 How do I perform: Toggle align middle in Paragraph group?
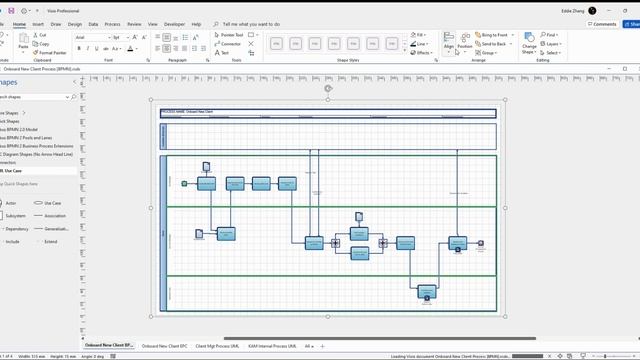click(x=167, y=38)
